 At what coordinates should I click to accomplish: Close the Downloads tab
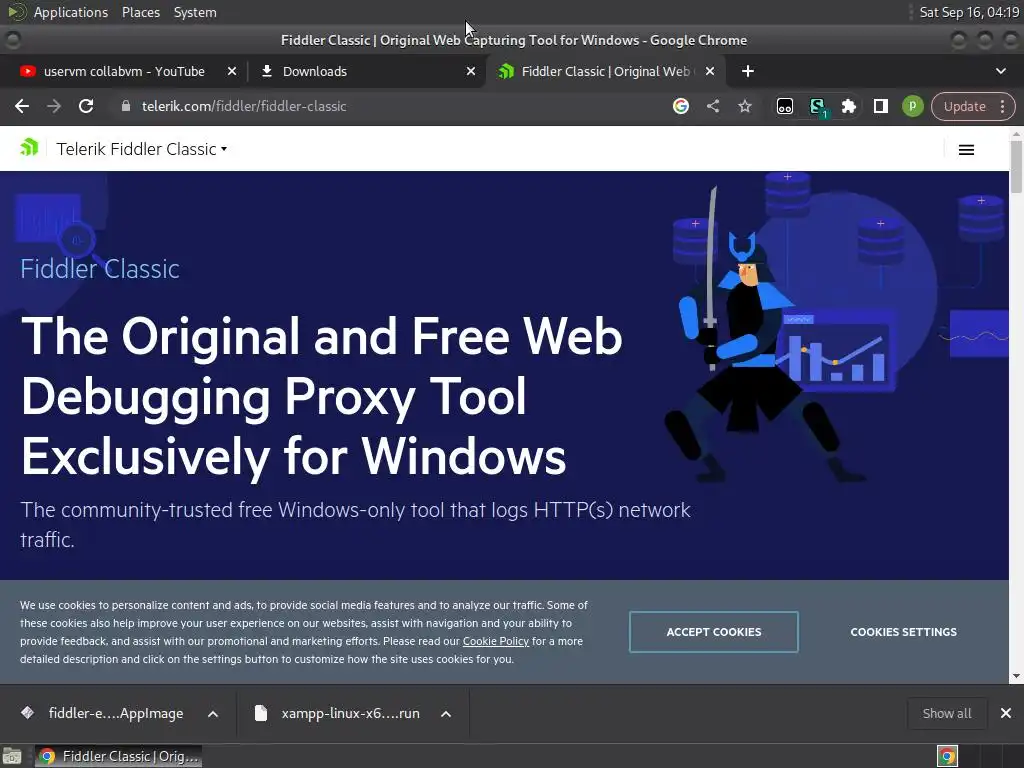pyautogui.click(x=470, y=71)
